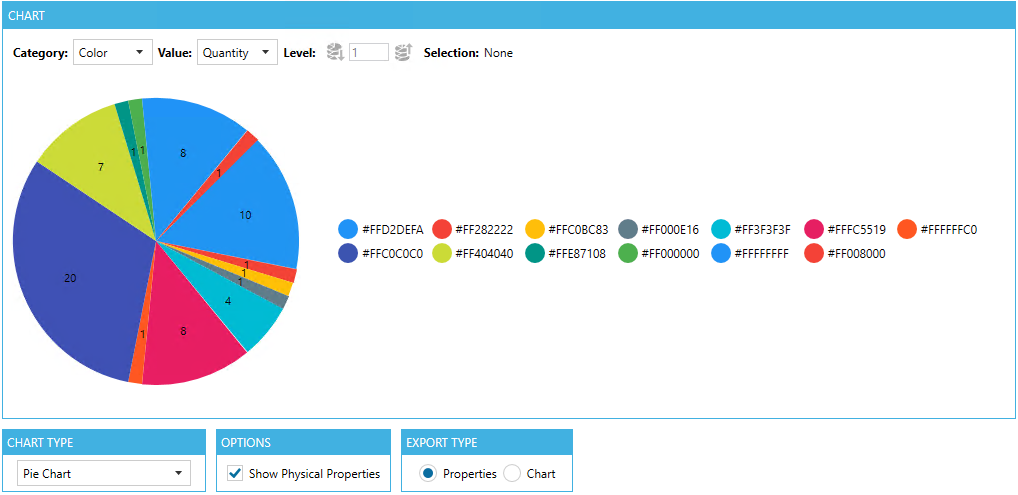This screenshot has height=495, width=1018.
Task: Open the Category dropdown
Action: (112, 52)
